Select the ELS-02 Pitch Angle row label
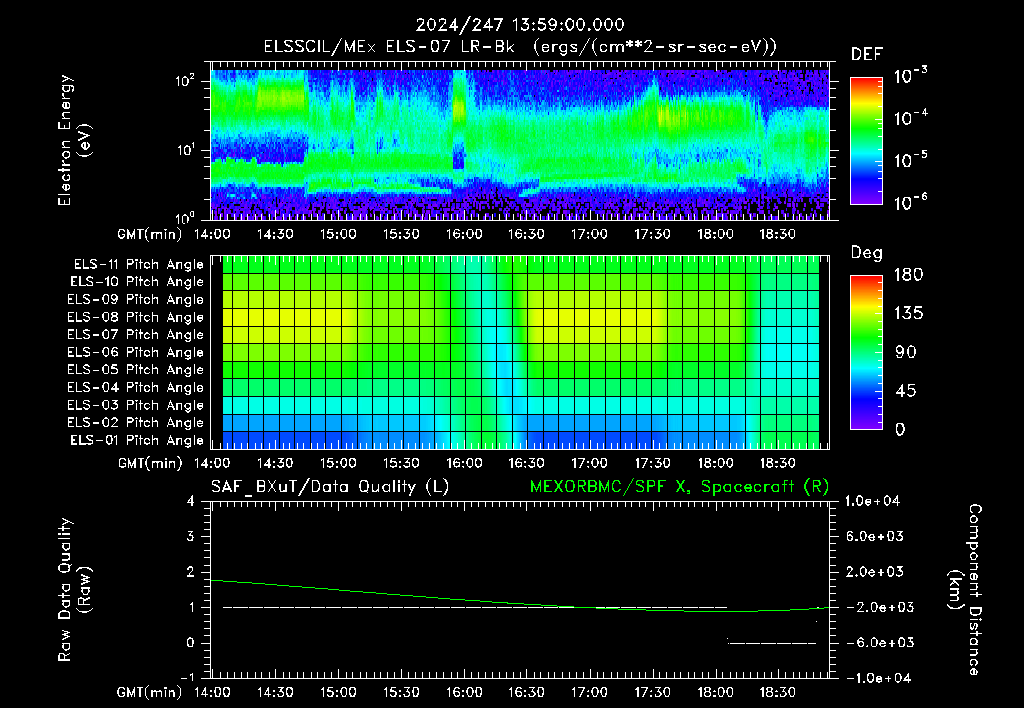The image size is (1024, 708). tap(136, 423)
